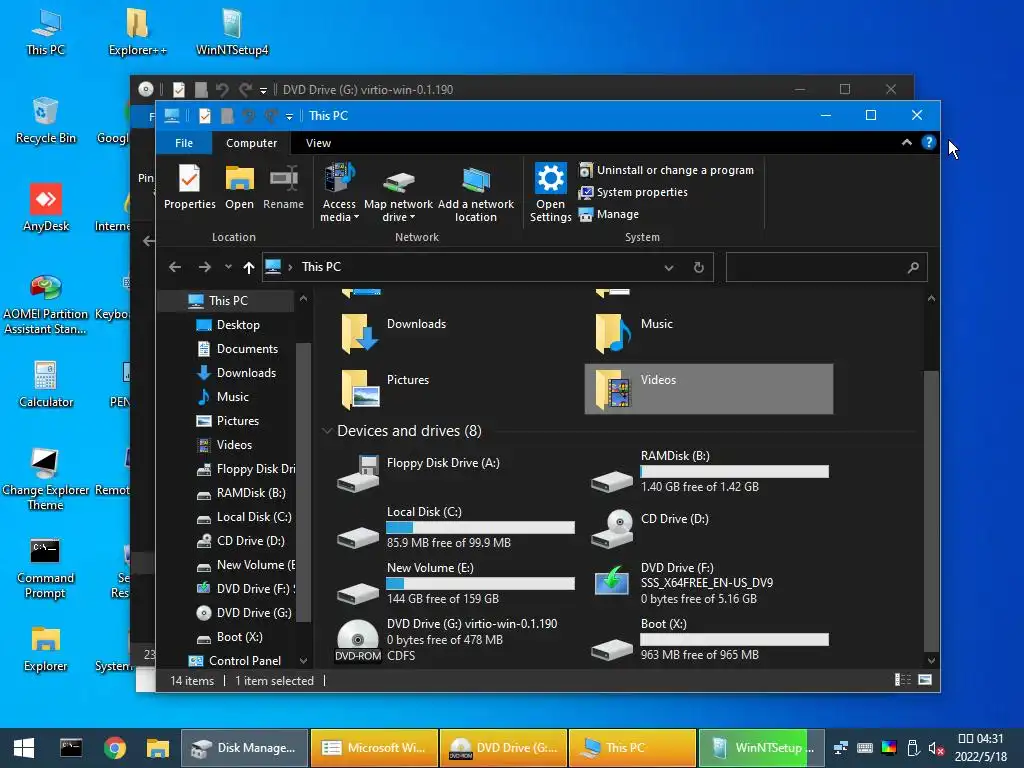Select the Videos folder icon
This screenshot has width=1024, height=768.
point(613,390)
